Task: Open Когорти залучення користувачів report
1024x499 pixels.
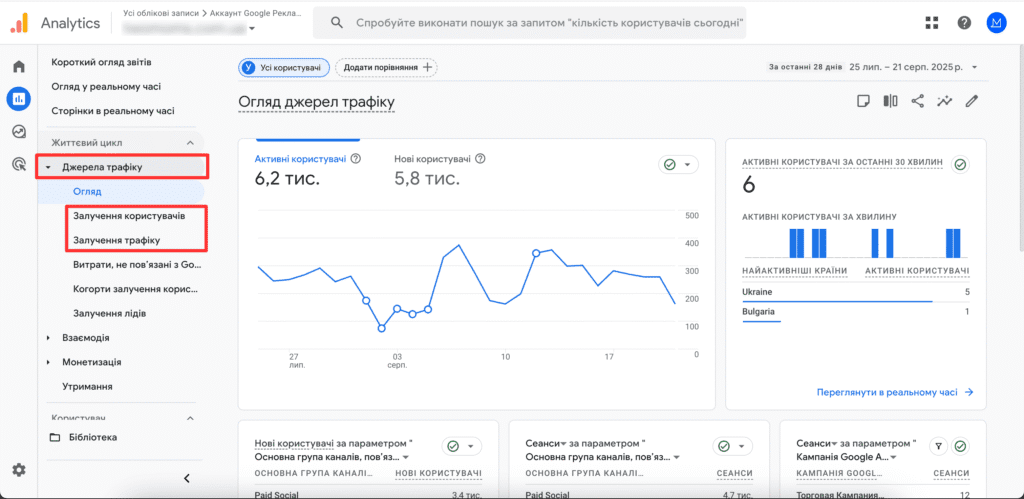Action: pyautogui.click(x=135, y=289)
